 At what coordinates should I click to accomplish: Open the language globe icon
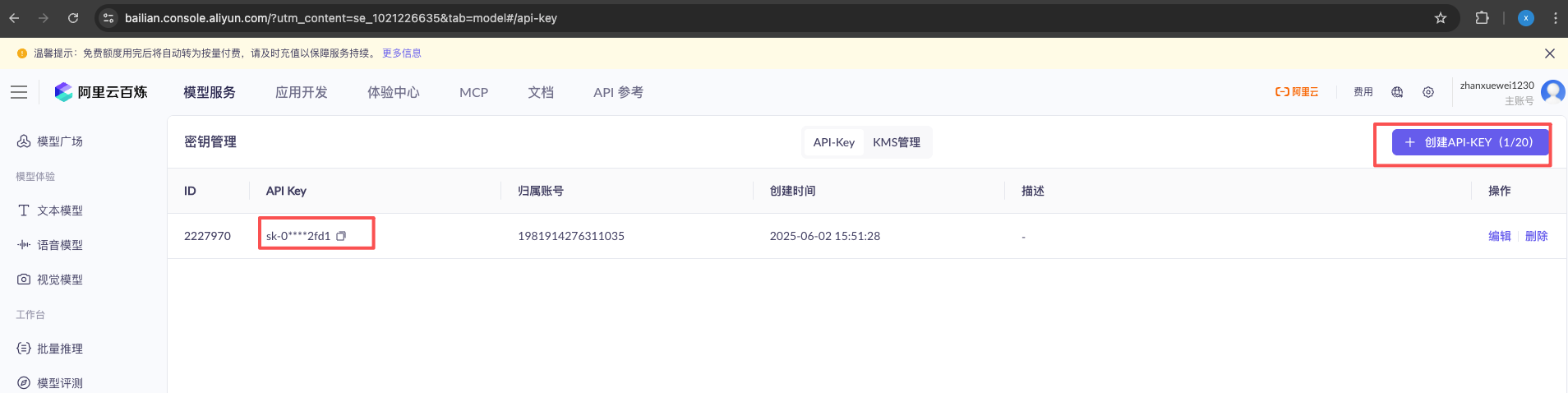click(1397, 92)
